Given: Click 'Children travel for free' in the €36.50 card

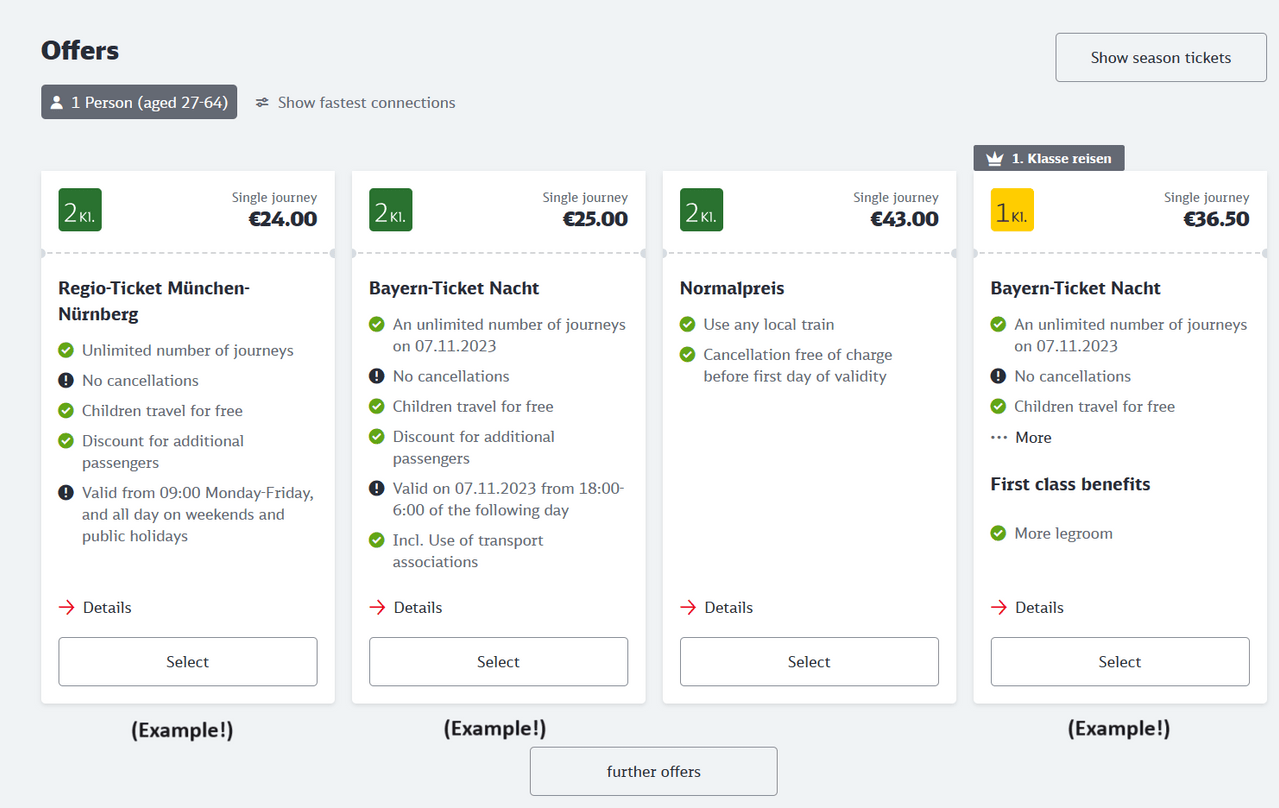Looking at the screenshot, I should pyautogui.click(x=1094, y=406).
